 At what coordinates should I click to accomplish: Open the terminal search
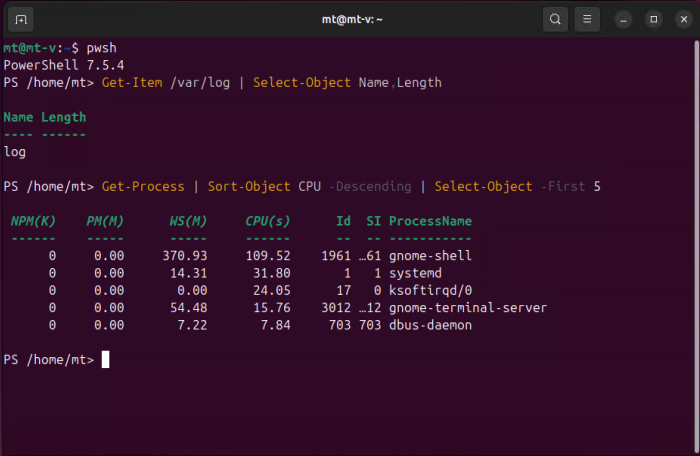pos(555,19)
